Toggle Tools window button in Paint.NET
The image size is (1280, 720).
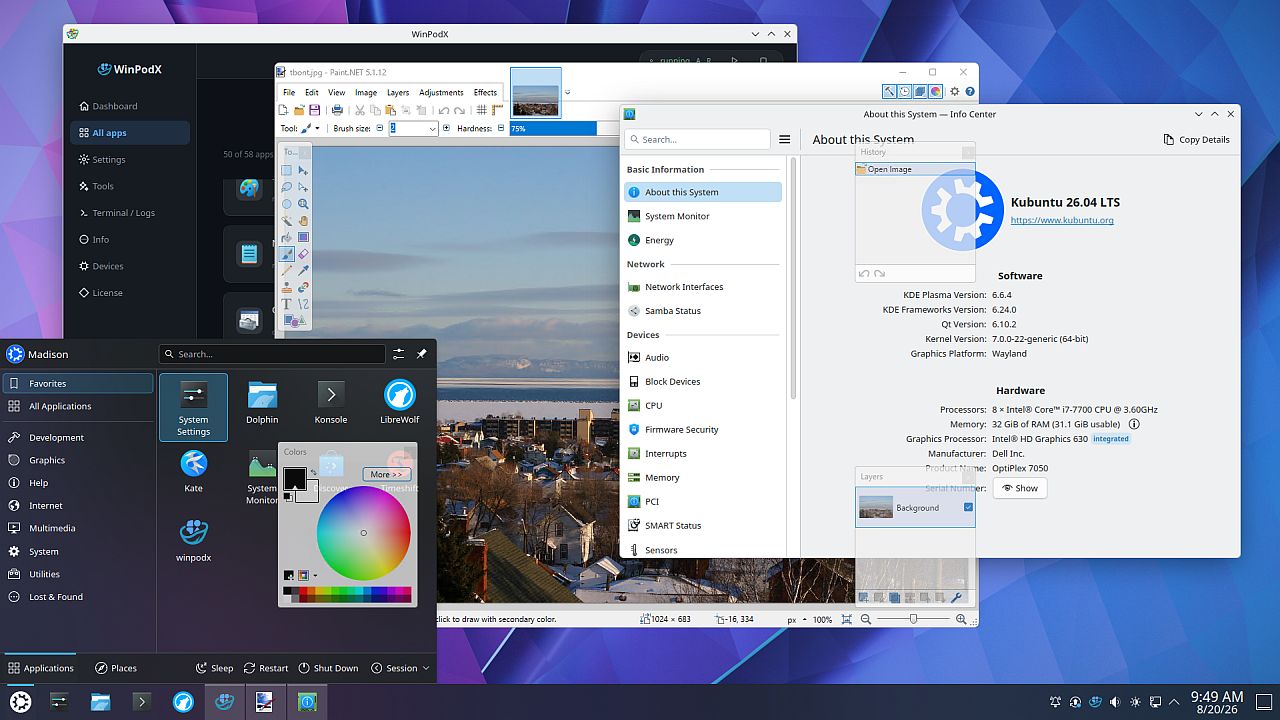pyautogui.click(x=889, y=91)
